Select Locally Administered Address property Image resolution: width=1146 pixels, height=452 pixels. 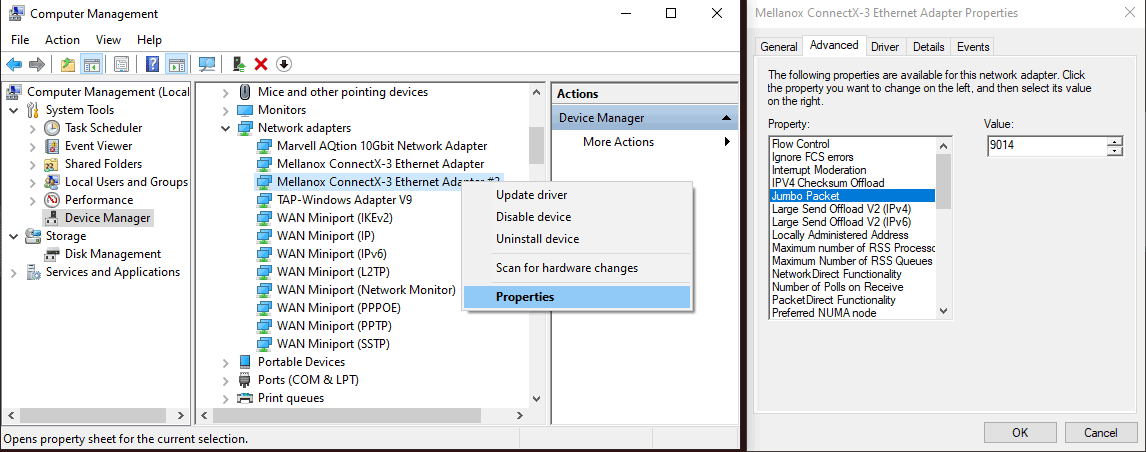[x=852, y=235]
